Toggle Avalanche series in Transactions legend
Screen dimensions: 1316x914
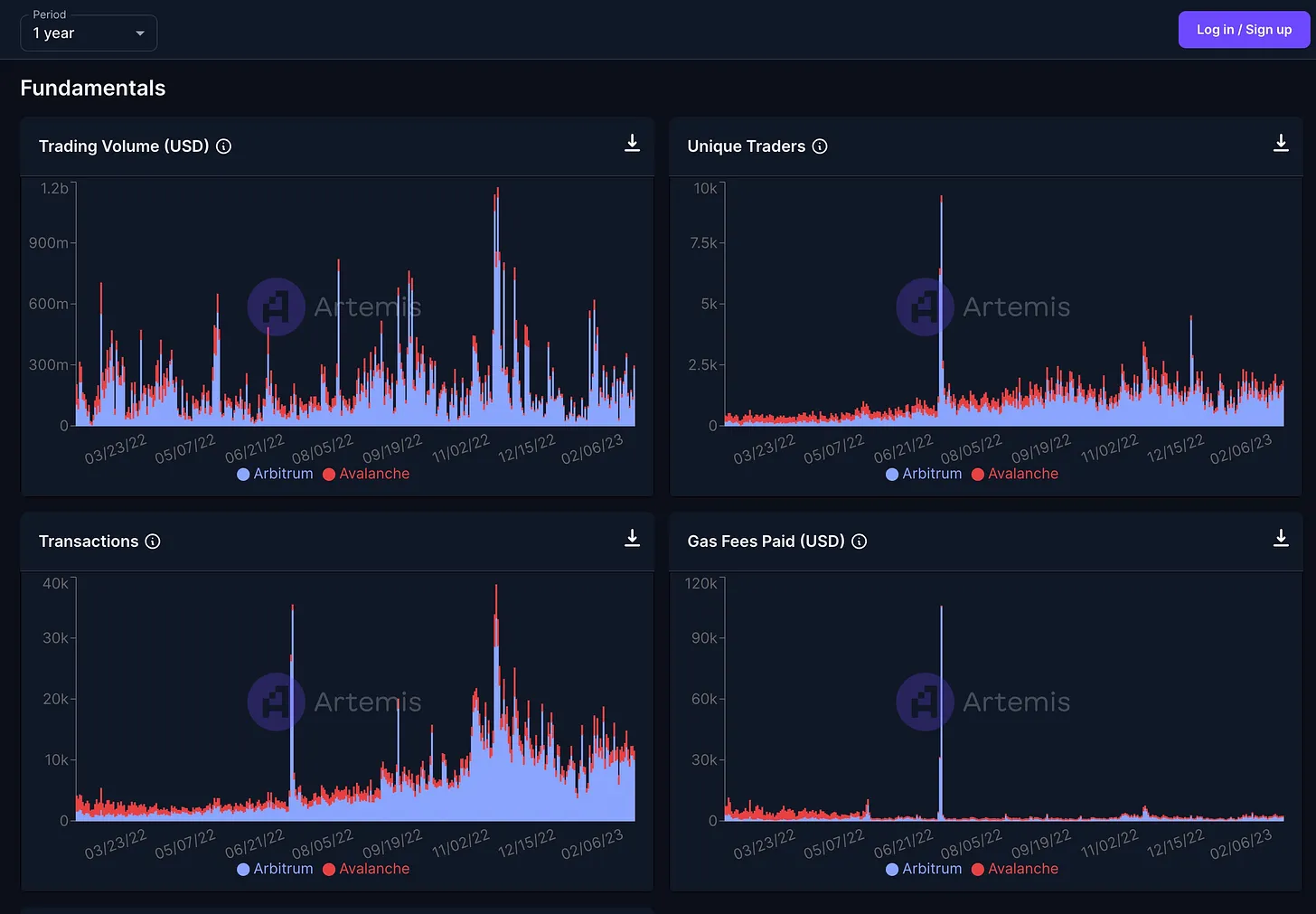tap(366, 869)
